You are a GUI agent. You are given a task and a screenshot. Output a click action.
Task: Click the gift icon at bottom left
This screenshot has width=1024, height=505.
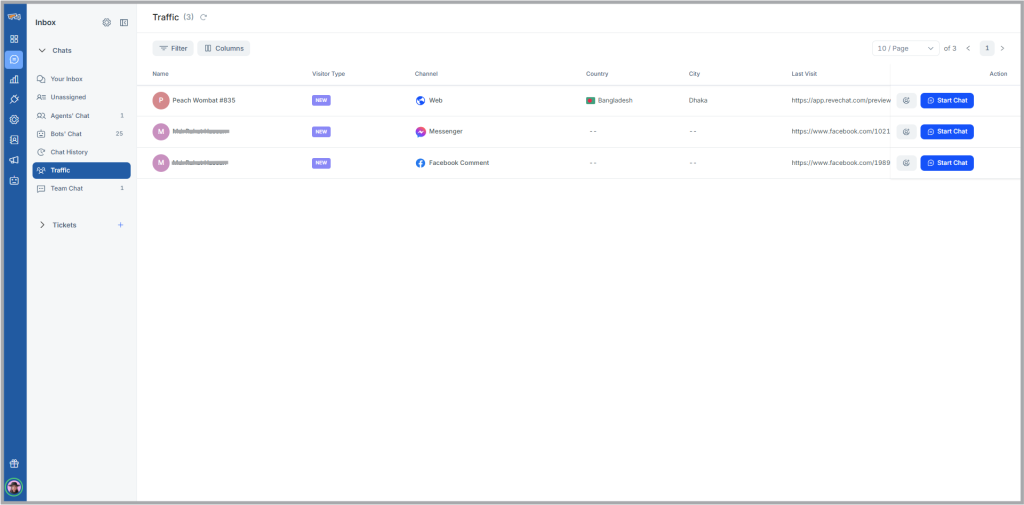(14, 464)
